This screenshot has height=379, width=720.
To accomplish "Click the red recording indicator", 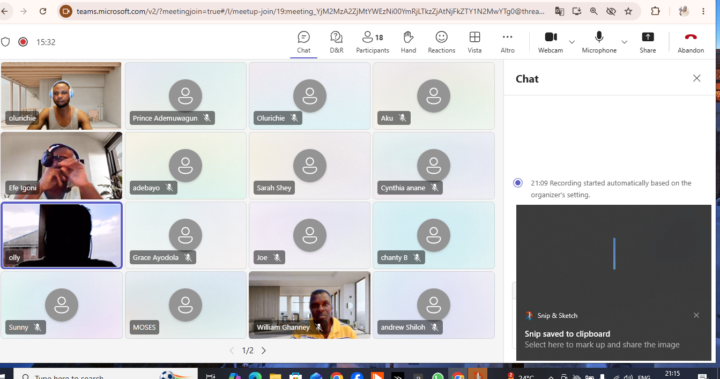I will point(23,42).
